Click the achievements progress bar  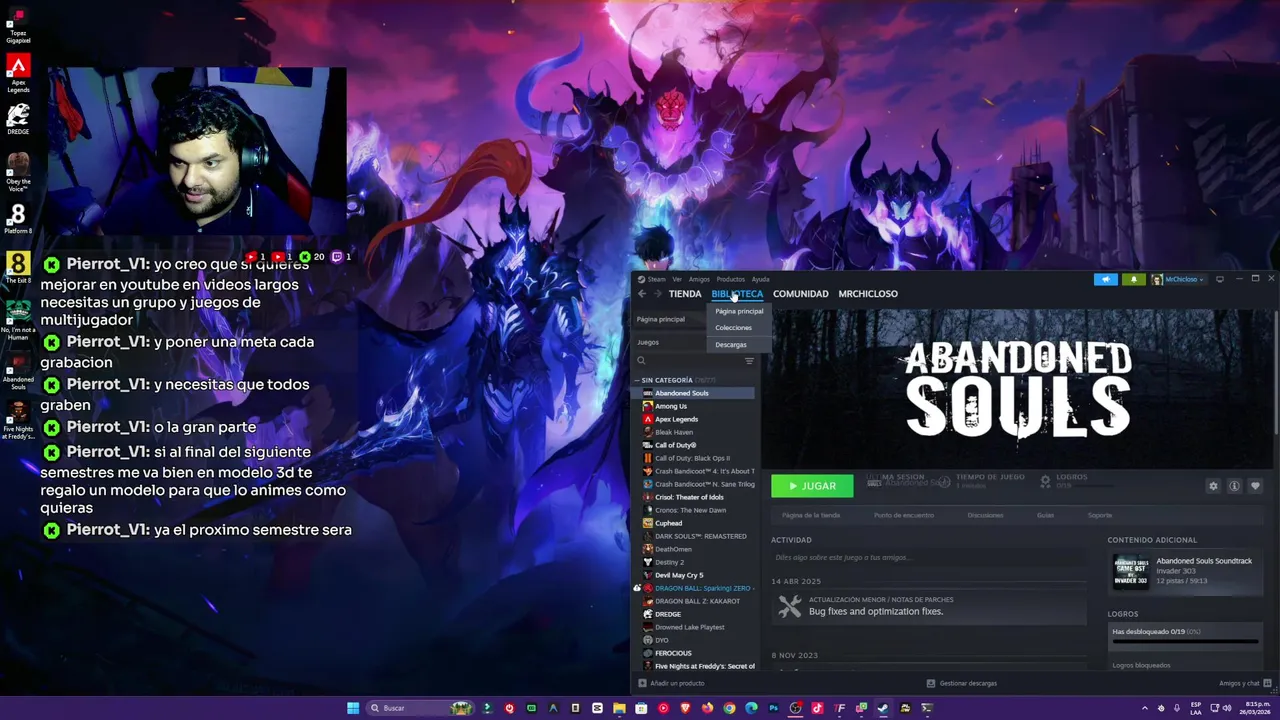point(1185,642)
